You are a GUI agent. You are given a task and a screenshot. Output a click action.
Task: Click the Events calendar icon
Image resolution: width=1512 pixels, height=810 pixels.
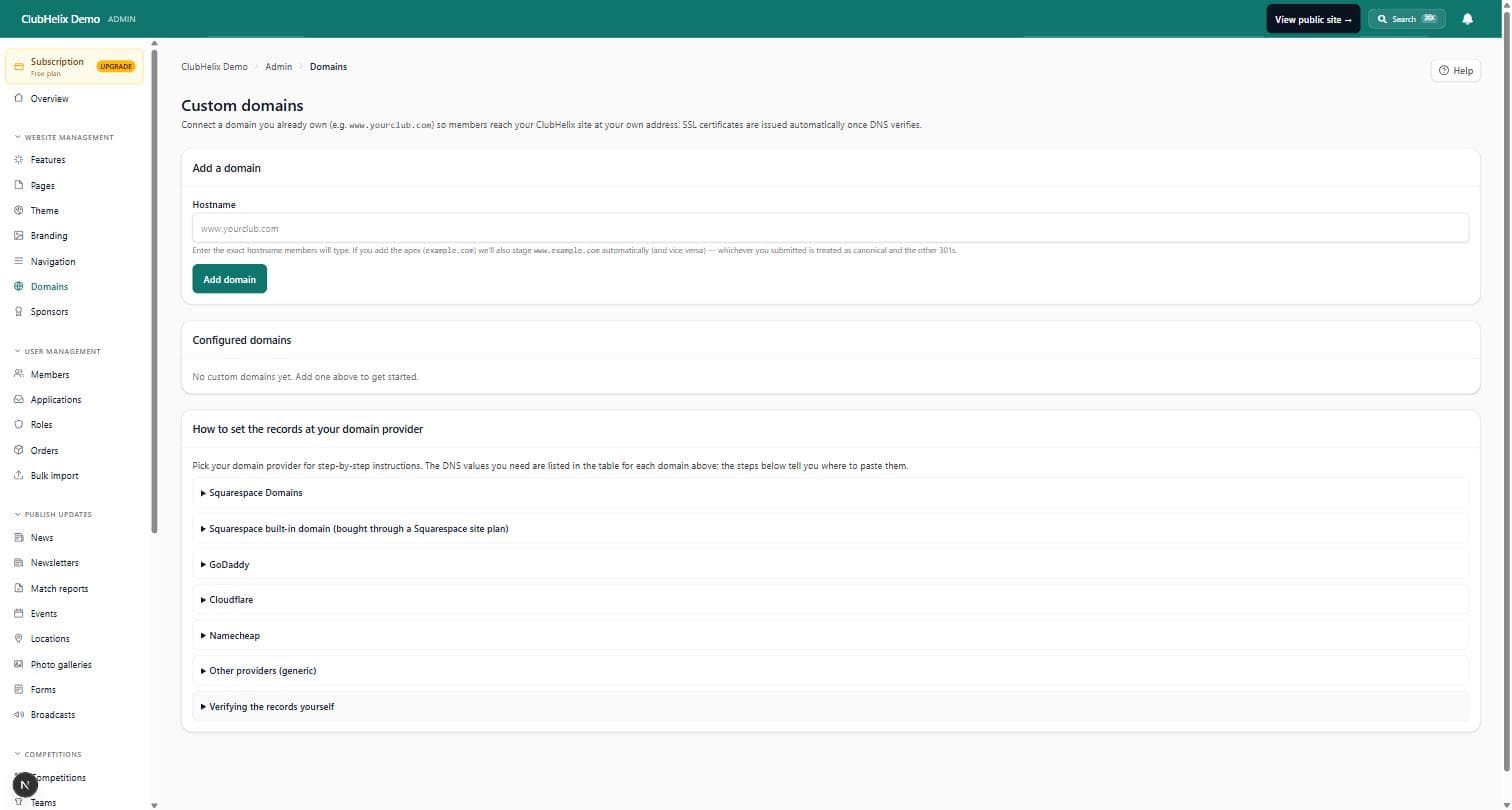click(19, 613)
